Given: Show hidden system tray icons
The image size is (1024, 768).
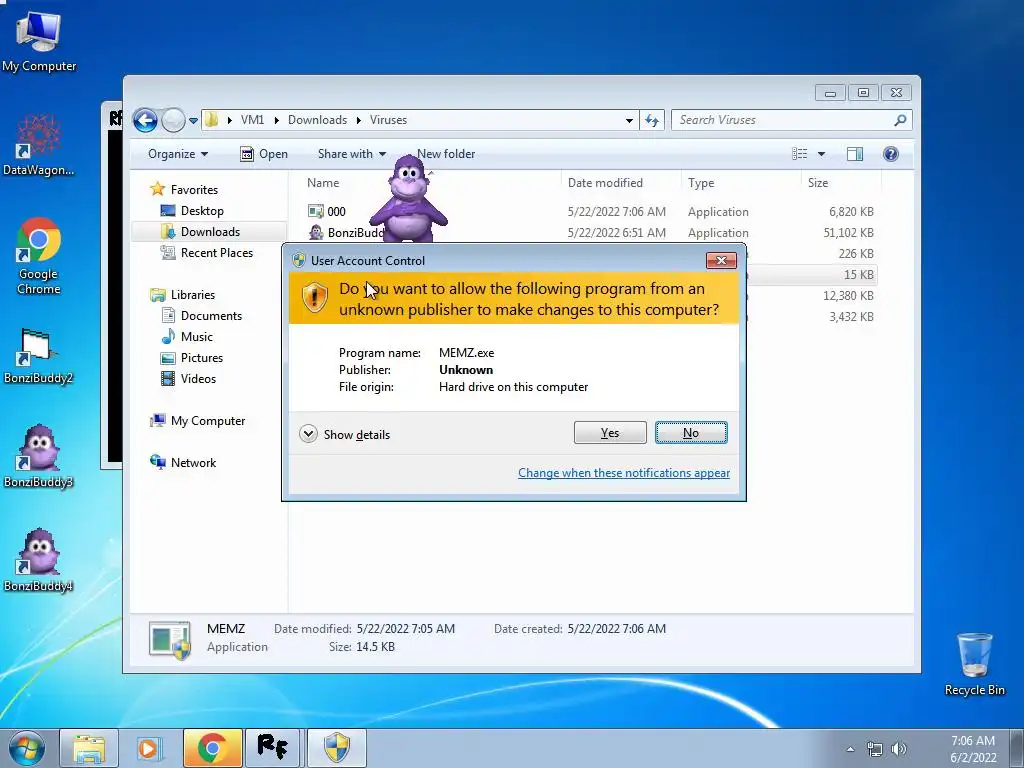Looking at the screenshot, I should click(x=850, y=749).
